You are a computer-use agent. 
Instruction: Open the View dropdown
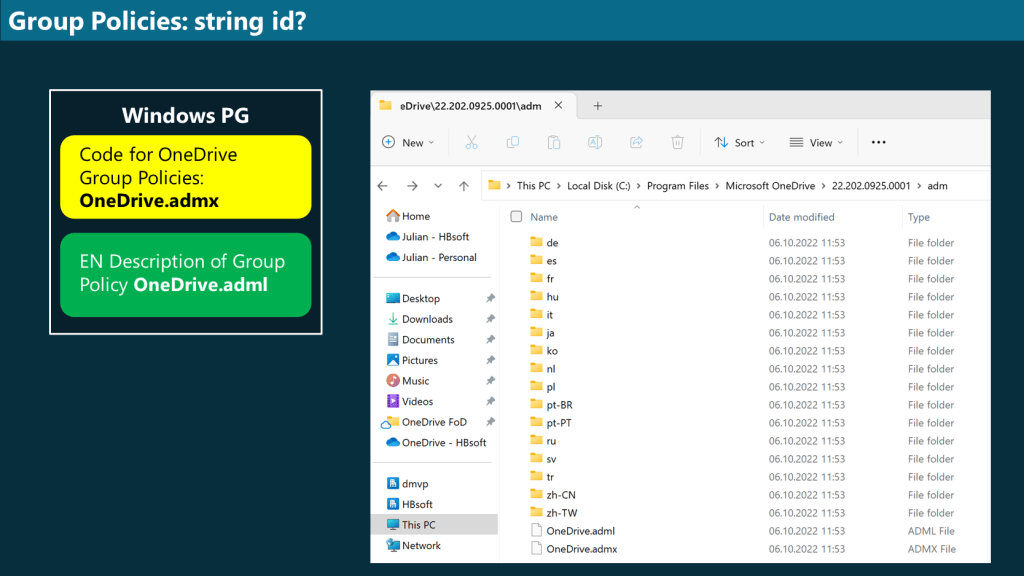[816, 143]
